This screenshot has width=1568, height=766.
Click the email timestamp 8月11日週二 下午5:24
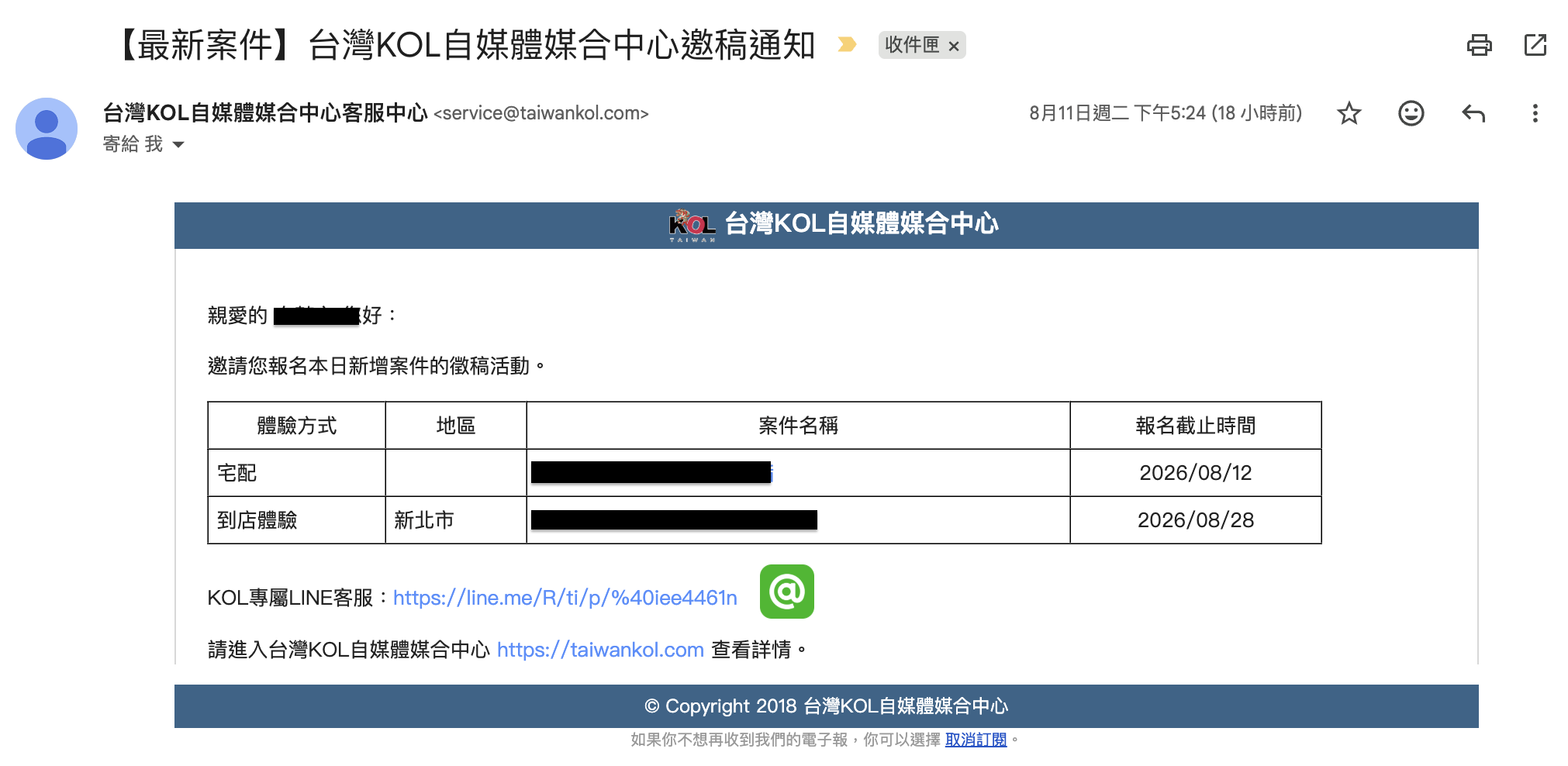click(x=1166, y=113)
